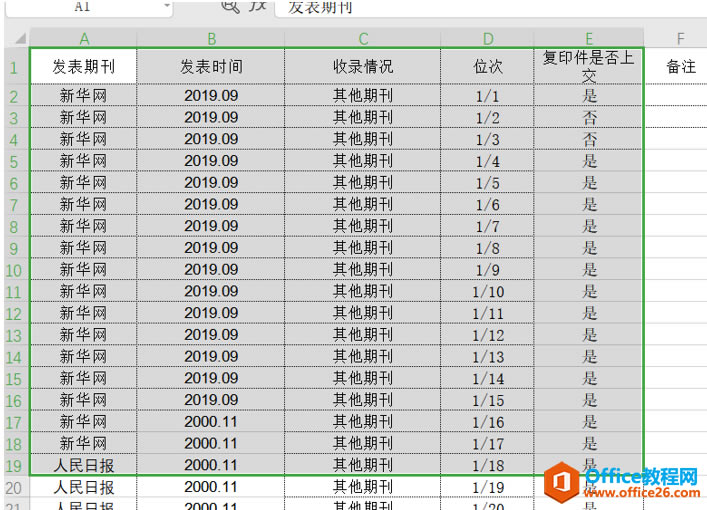Select column B header
This screenshot has width=707, height=510.
(x=211, y=39)
